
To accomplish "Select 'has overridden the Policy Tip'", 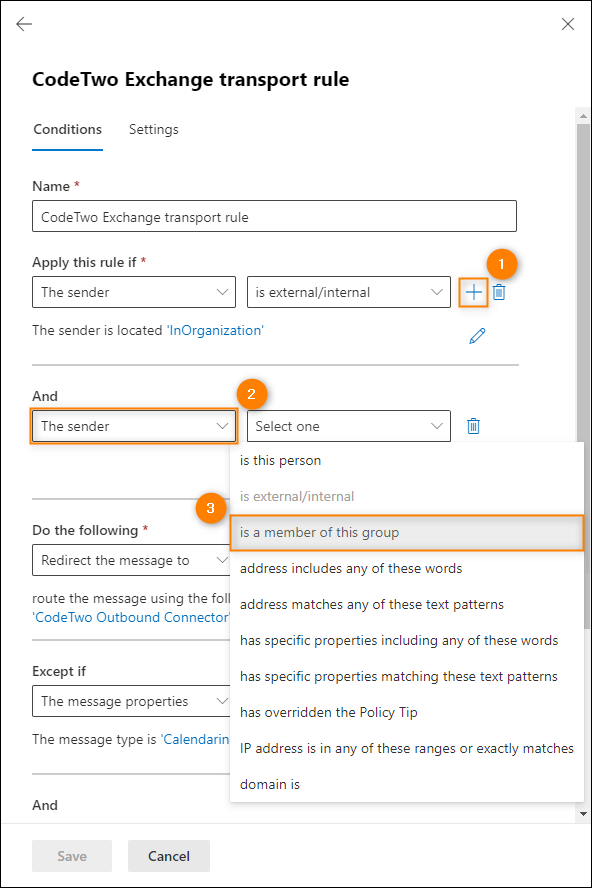I will 407,712.
